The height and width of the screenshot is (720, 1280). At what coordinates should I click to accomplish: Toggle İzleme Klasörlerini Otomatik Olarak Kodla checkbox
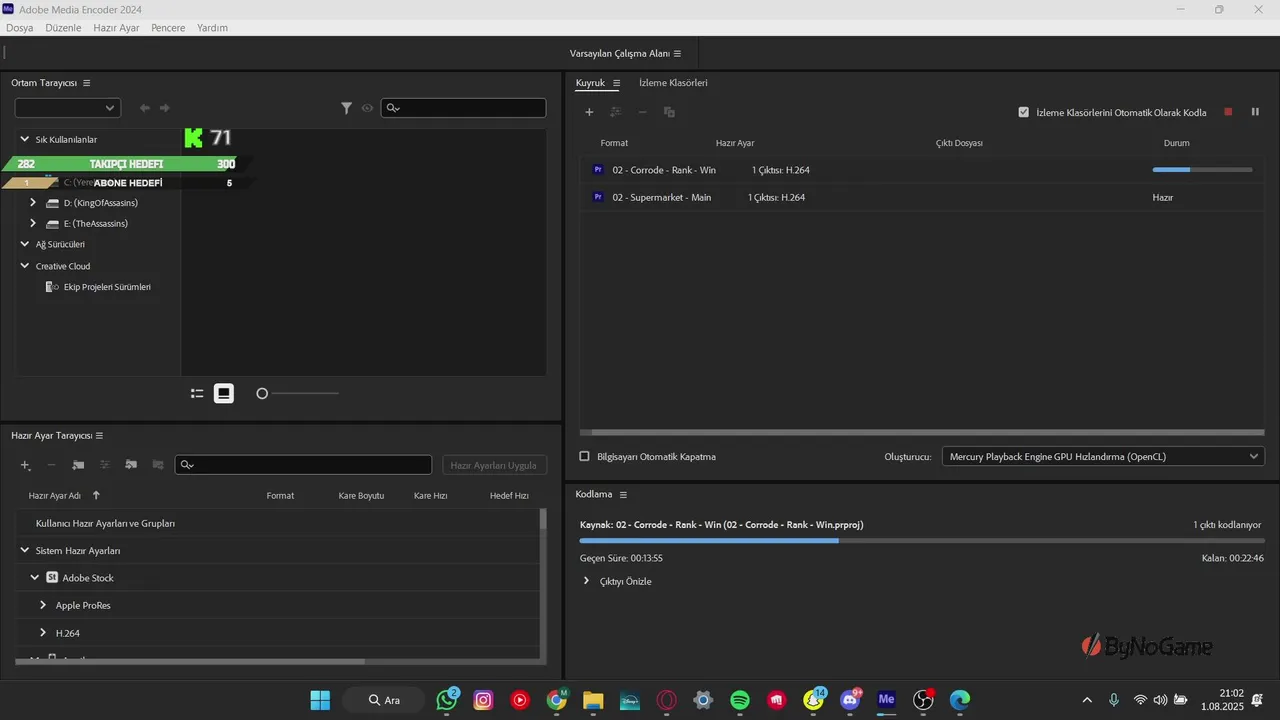click(1023, 112)
